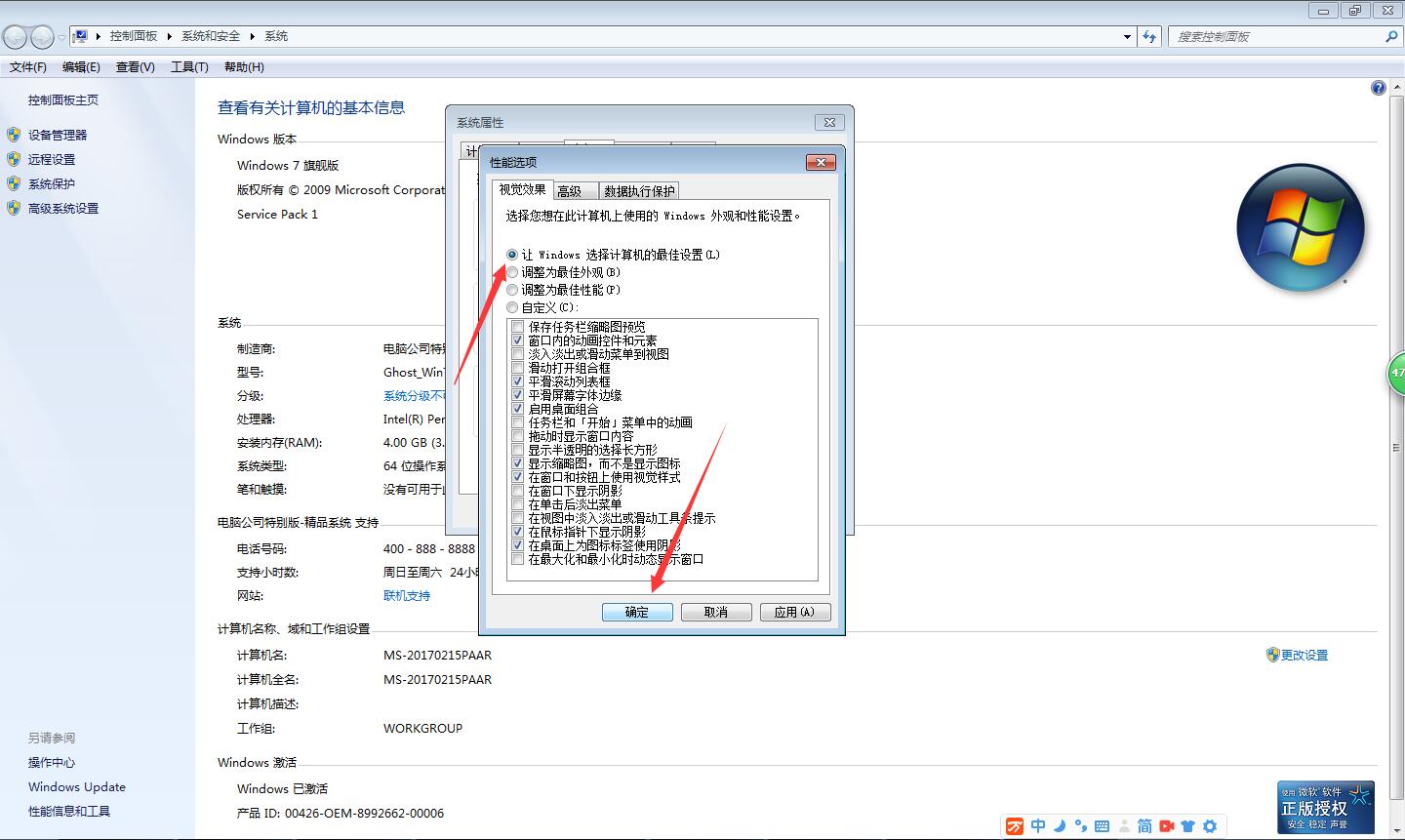
Task: Check 拖动时显示窗口内容 checkbox
Action: coord(518,436)
